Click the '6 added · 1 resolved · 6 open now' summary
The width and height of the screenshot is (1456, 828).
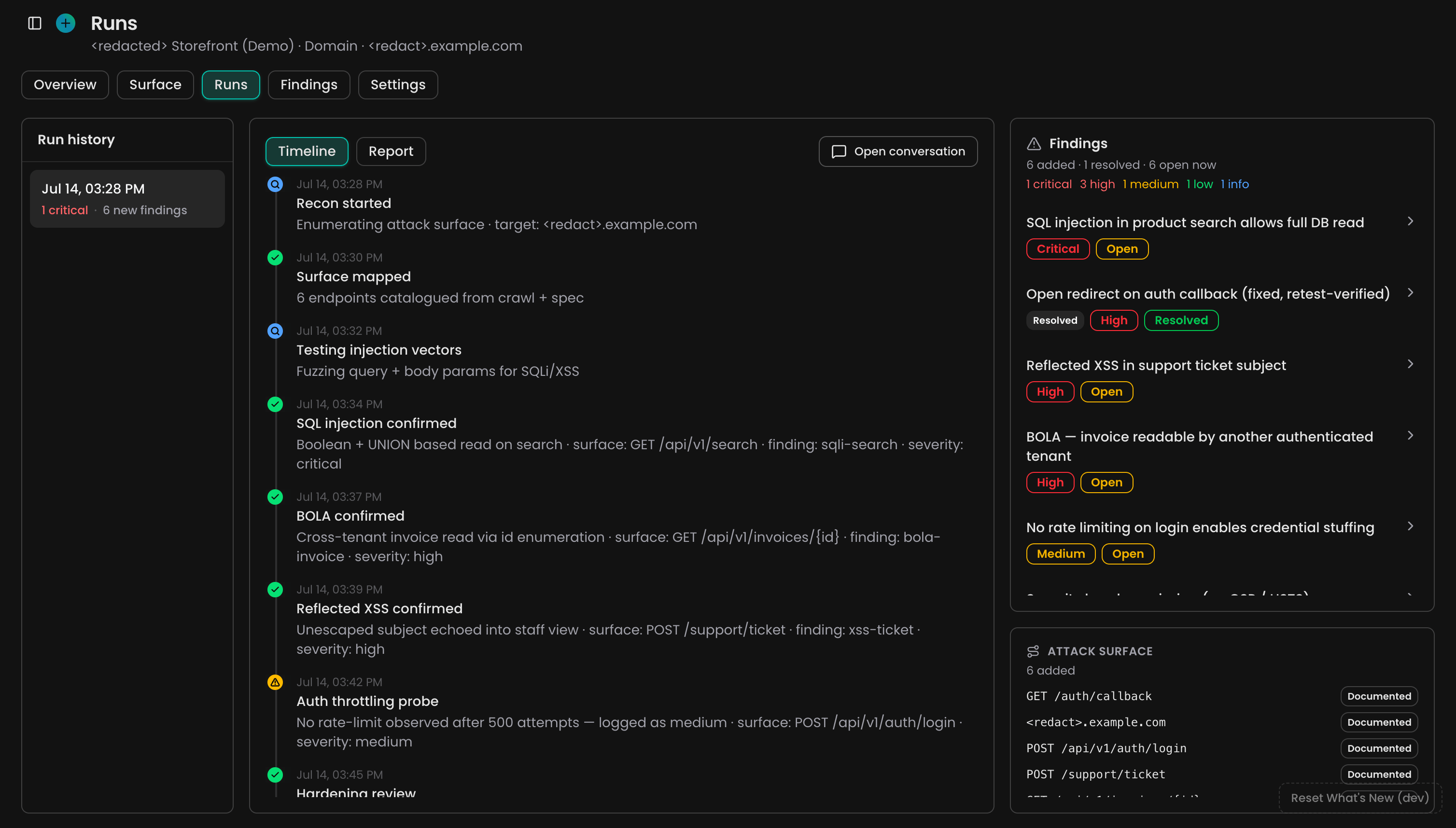pos(1121,166)
